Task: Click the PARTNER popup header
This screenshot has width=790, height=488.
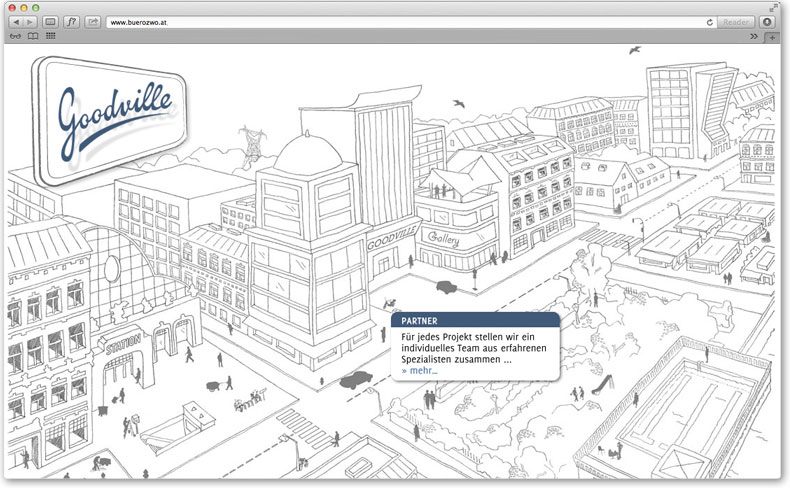Action: click(x=475, y=320)
